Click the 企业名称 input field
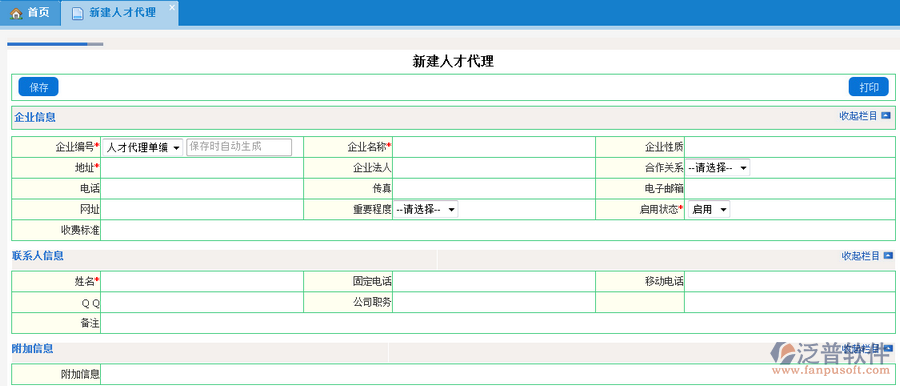 (x=494, y=147)
